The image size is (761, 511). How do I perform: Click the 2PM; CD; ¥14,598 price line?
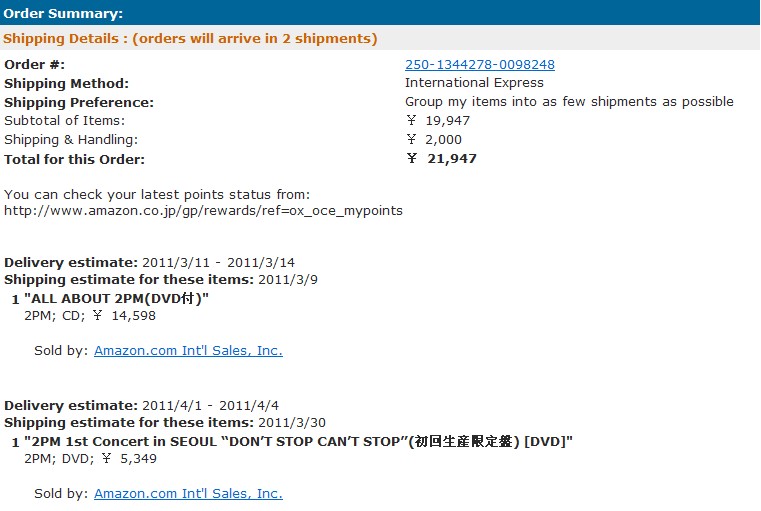click(90, 316)
